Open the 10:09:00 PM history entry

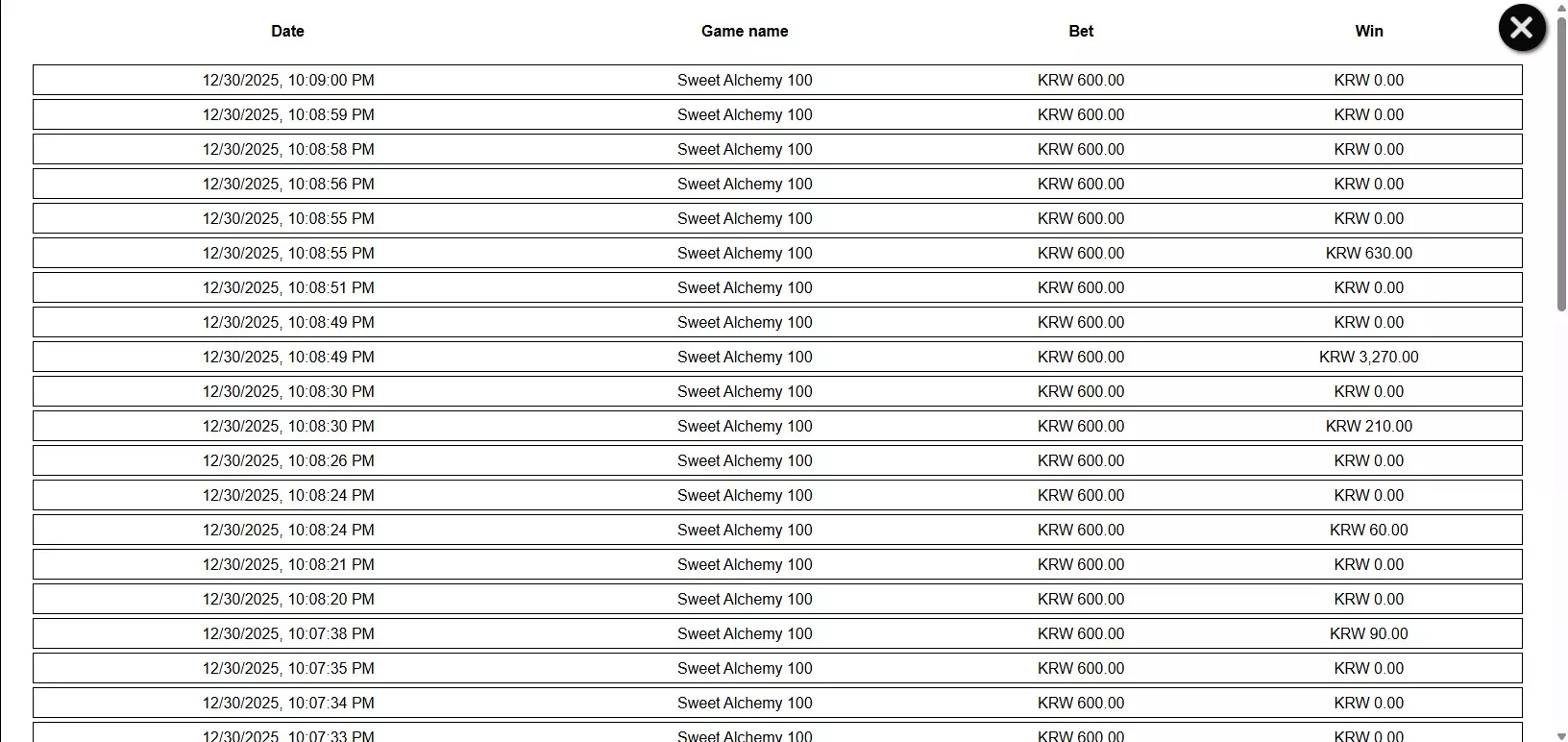(x=777, y=80)
